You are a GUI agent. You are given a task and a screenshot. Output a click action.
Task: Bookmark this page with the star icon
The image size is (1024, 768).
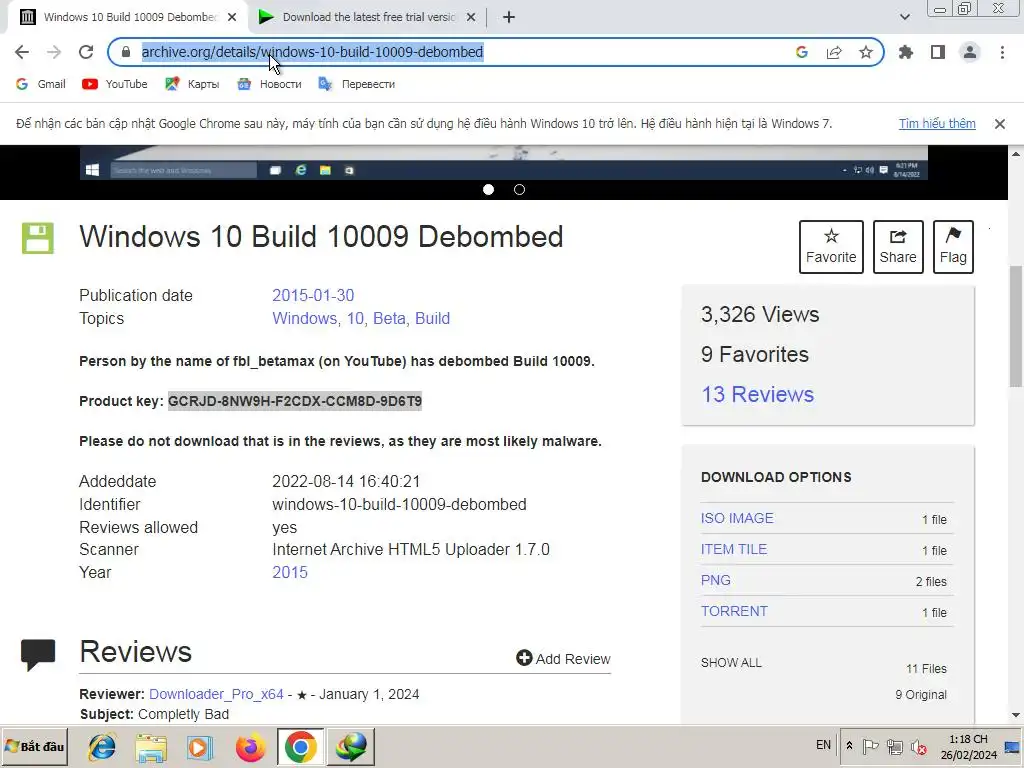866,52
